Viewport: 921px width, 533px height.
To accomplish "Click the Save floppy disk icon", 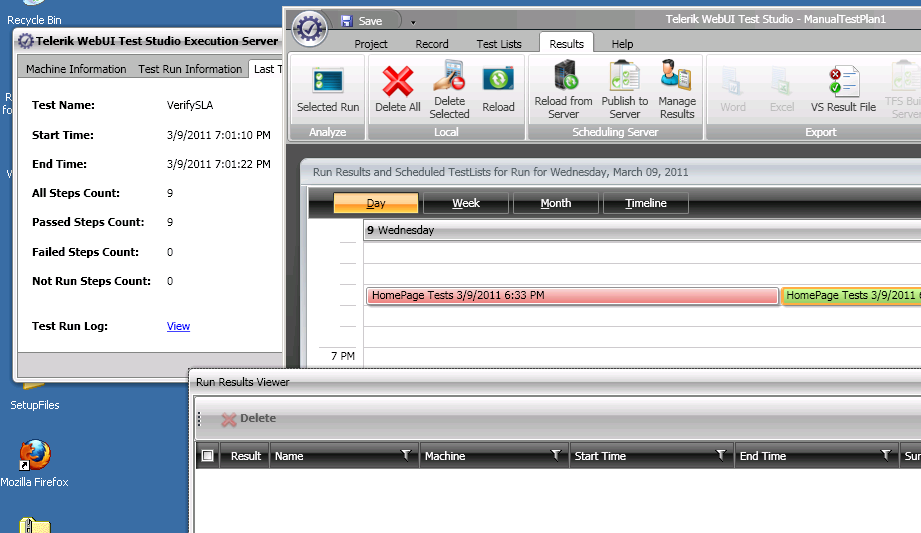I will click(x=347, y=21).
